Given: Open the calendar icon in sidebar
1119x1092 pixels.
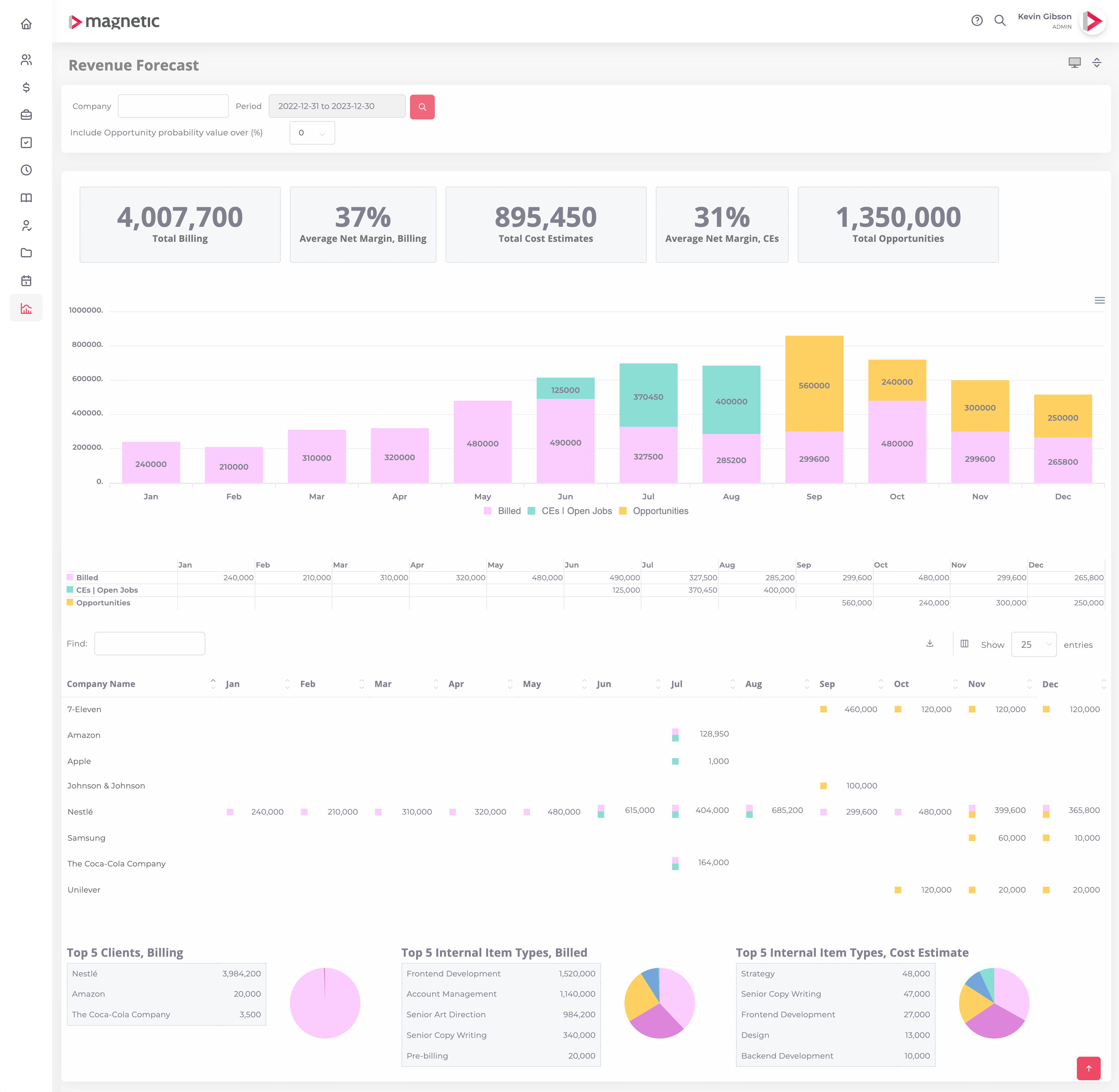Looking at the screenshot, I should 26,280.
